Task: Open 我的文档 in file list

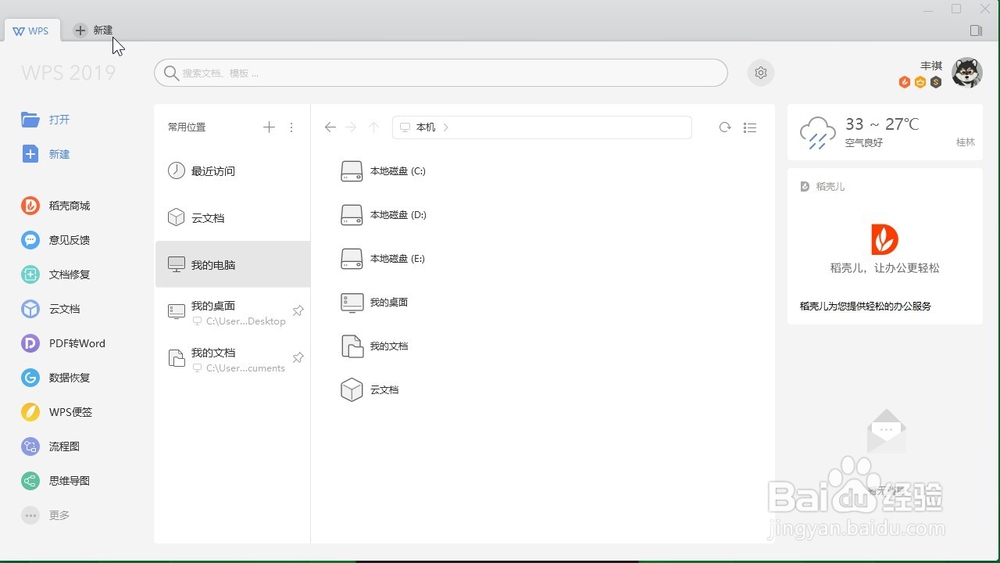Action: pos(374,346)
